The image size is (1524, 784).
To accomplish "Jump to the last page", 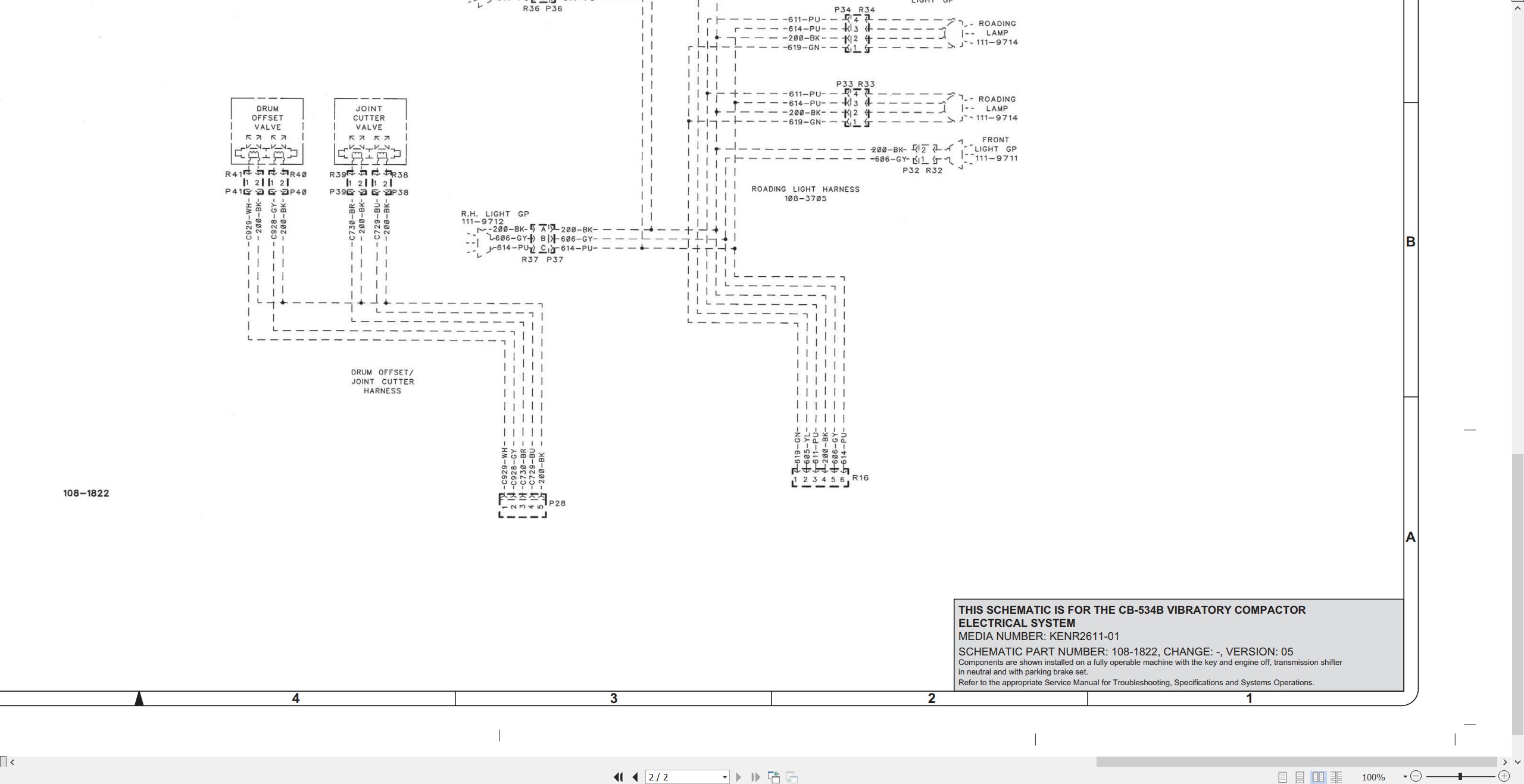I will [756, 777].
